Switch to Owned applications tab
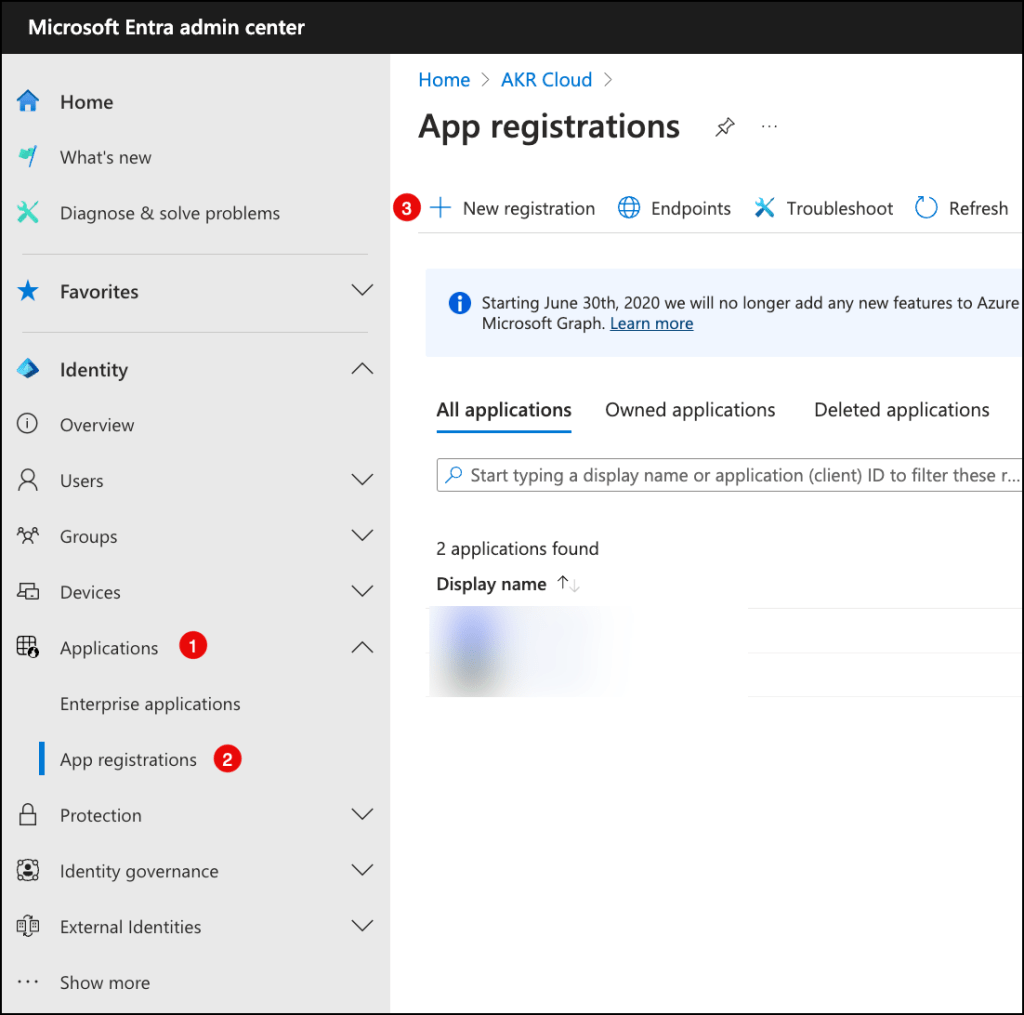The width and height of the screenshot is (1024, 1015). [690, 410]
